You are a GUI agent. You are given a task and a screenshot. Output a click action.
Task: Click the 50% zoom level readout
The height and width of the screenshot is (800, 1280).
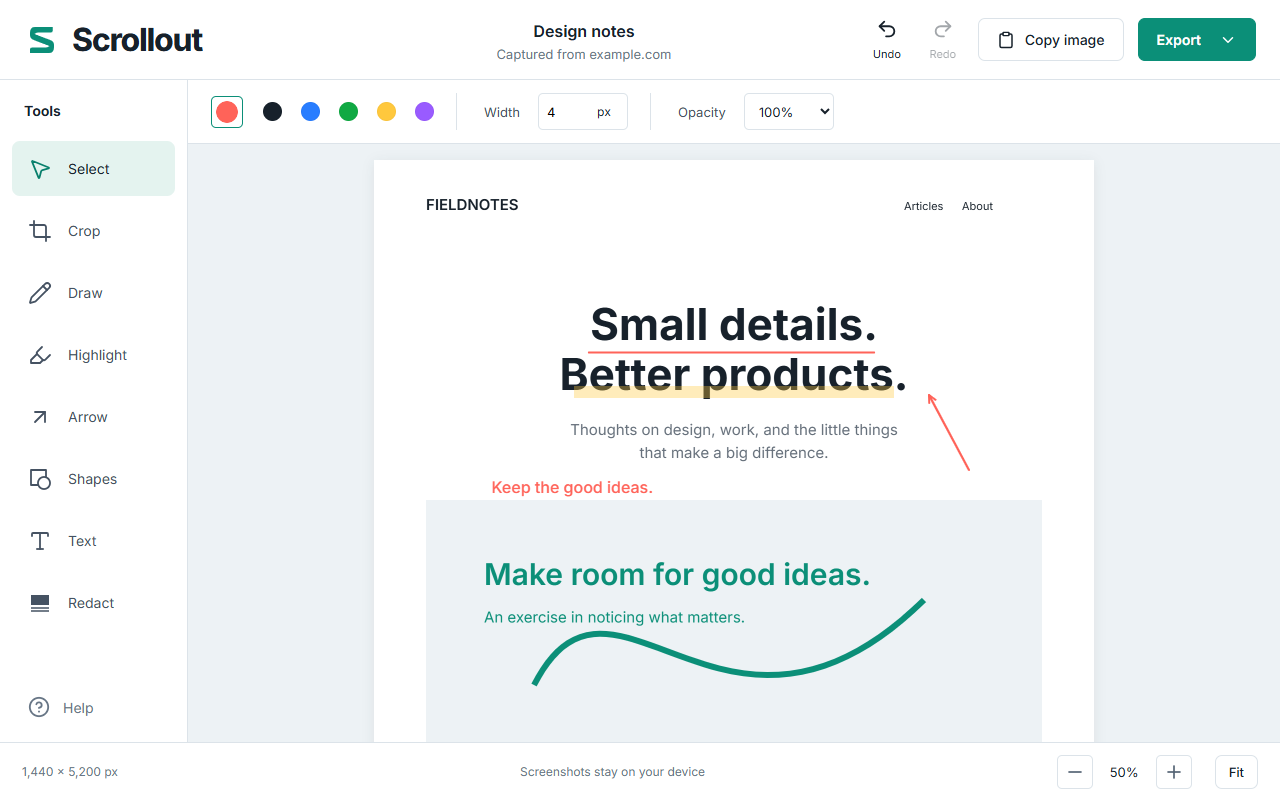(x=1124, y=772)
